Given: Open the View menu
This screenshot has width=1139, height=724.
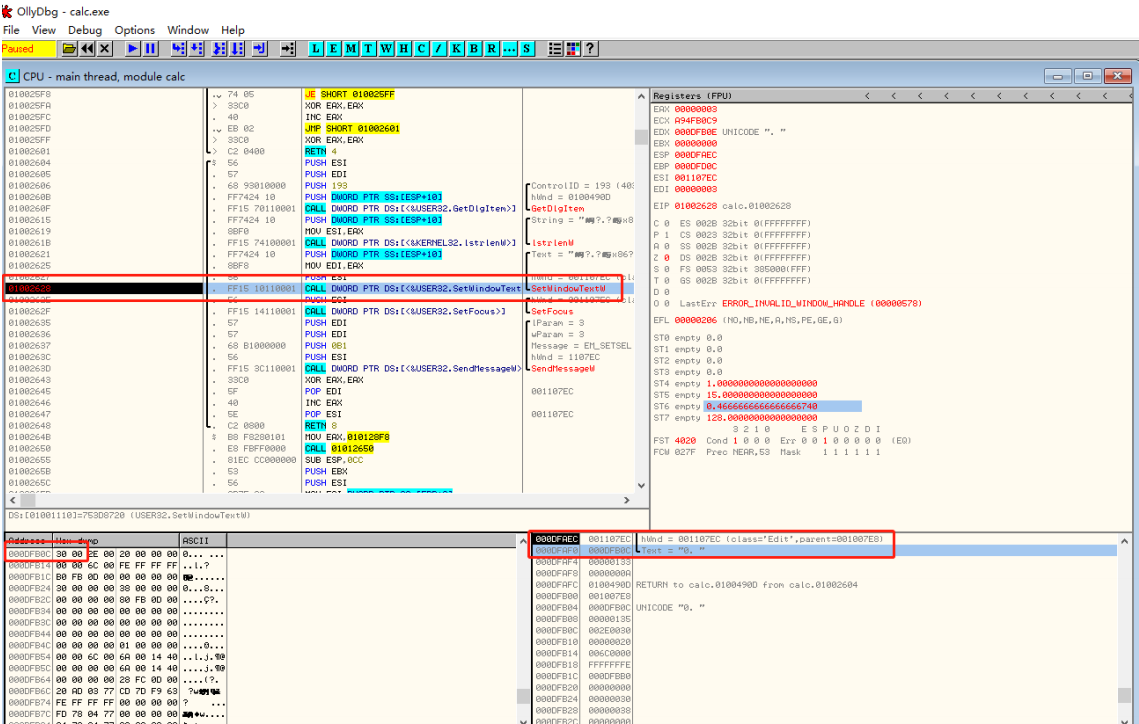Looking at the screenshot, I should (x=44, y=30).
